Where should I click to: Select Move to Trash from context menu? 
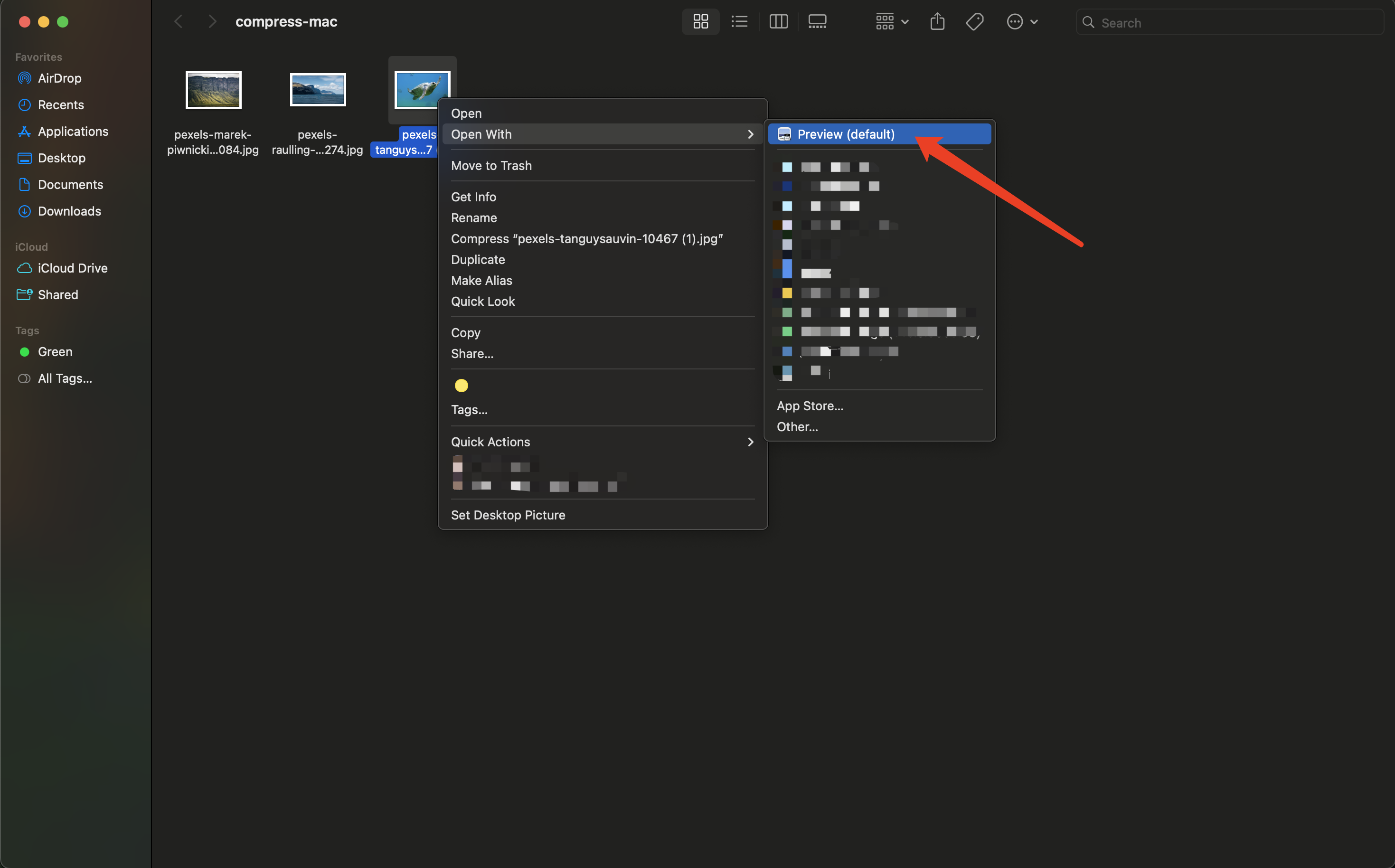coord(491,165)
